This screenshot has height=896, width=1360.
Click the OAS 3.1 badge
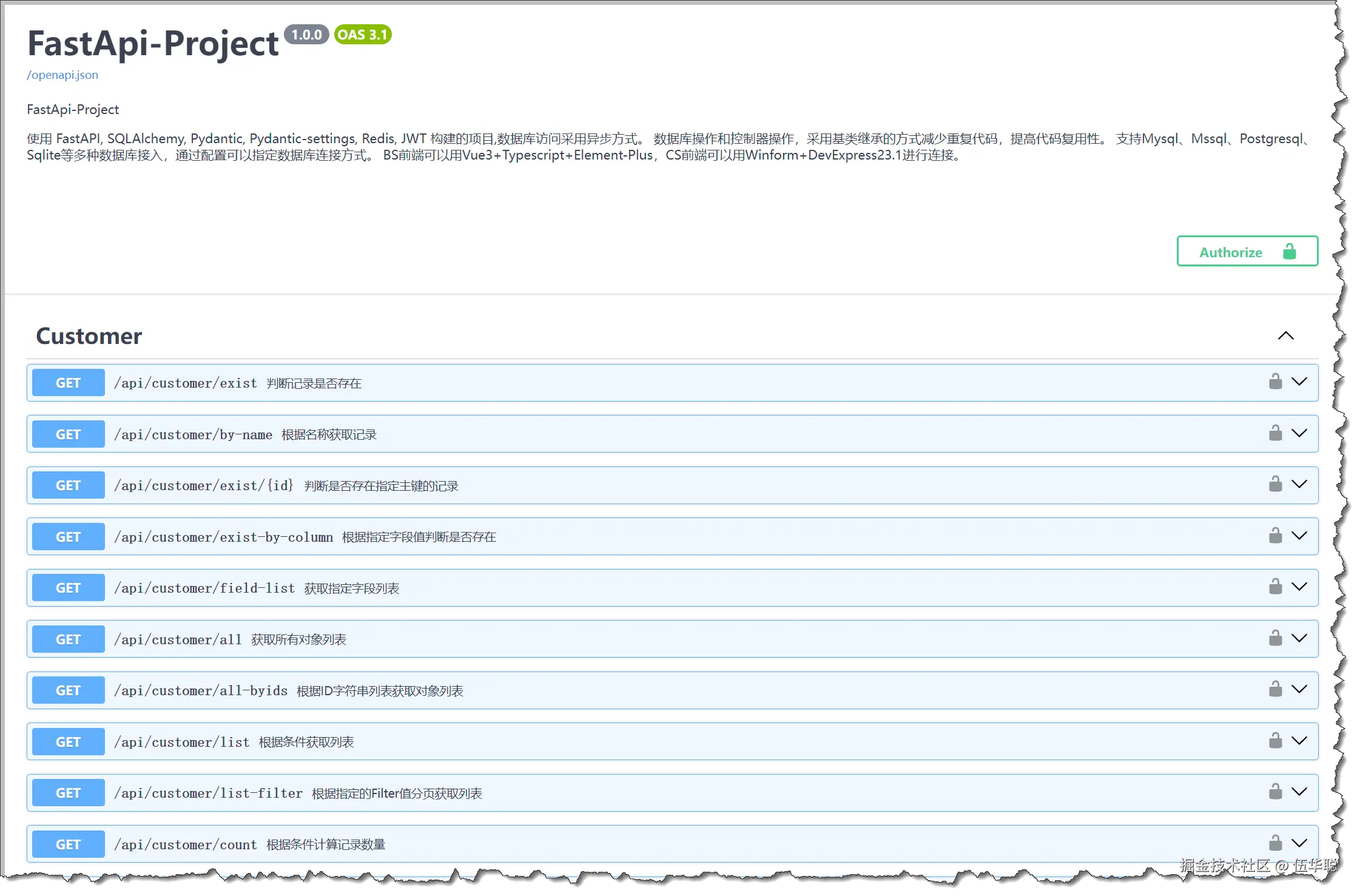click(362, 35)
